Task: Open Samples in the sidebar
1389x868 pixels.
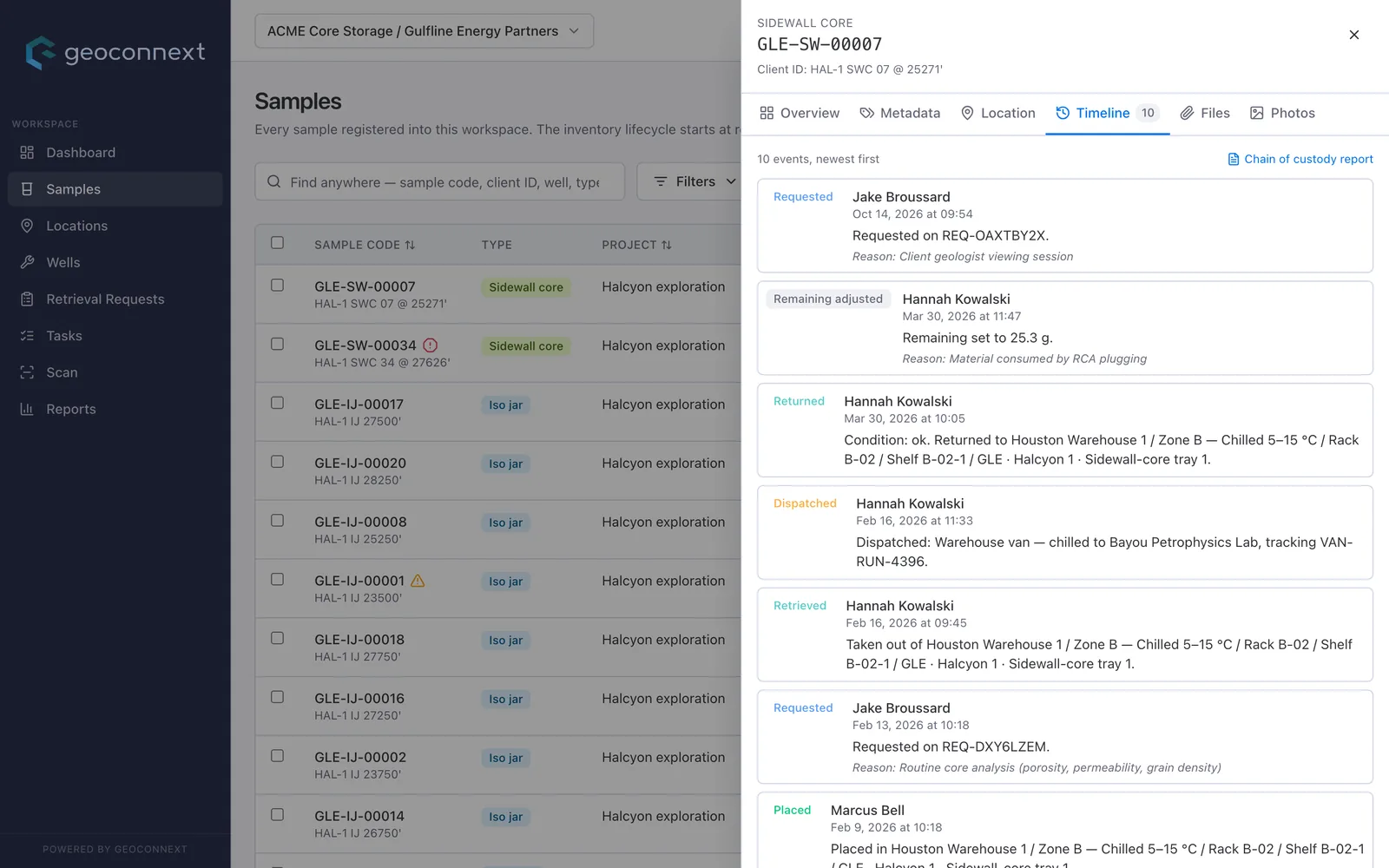Action: click(115, 189)
